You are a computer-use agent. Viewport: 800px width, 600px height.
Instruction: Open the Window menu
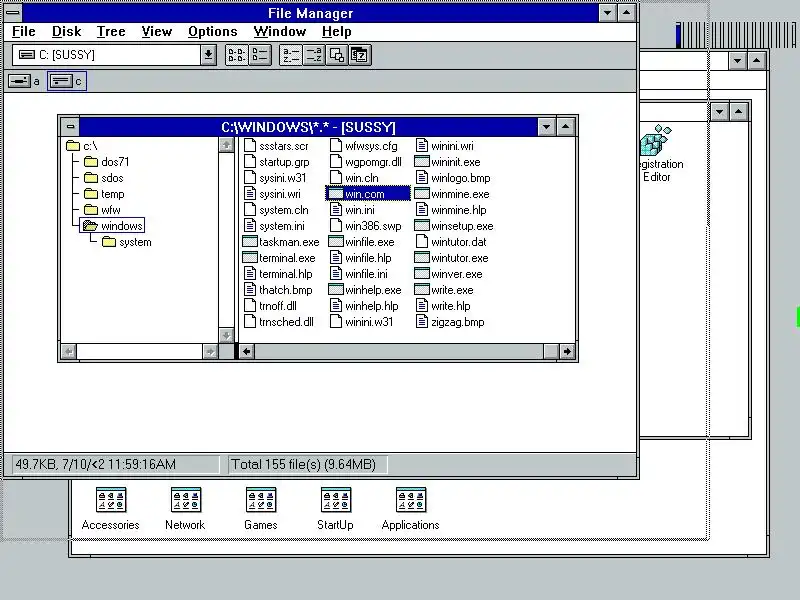point(280,32)
